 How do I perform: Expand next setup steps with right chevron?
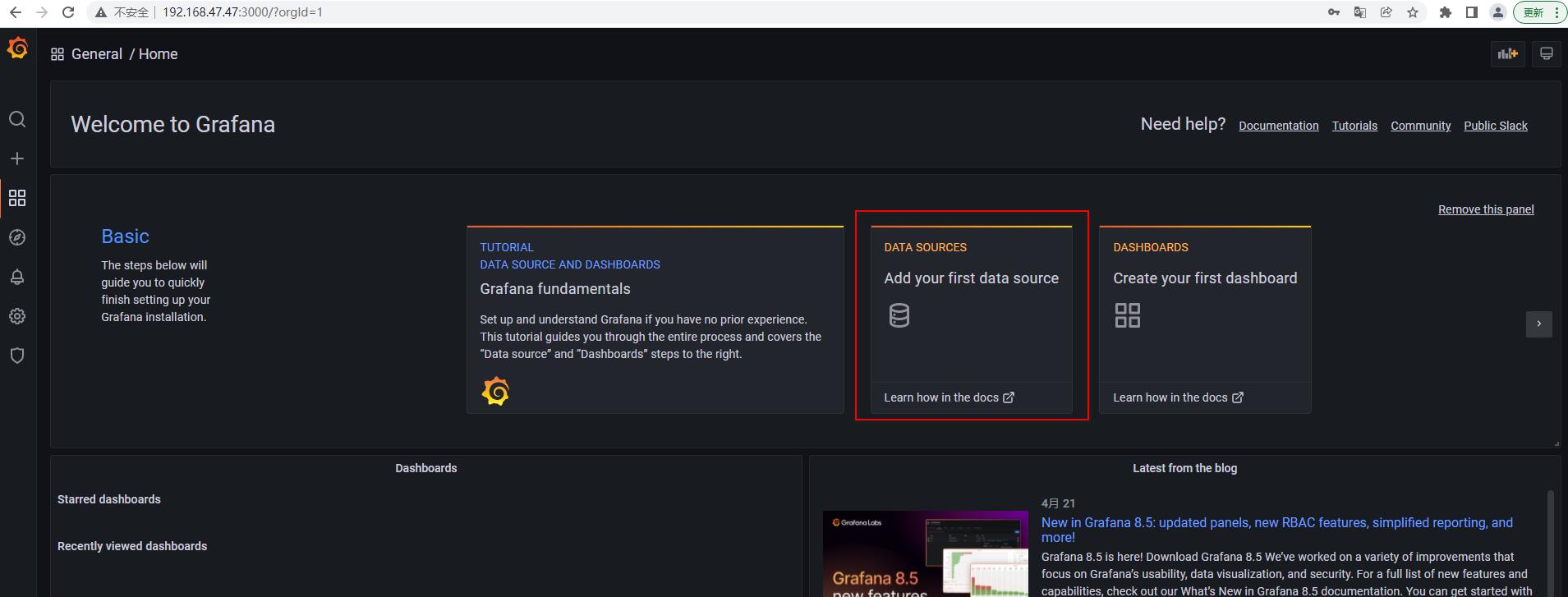1539,324
